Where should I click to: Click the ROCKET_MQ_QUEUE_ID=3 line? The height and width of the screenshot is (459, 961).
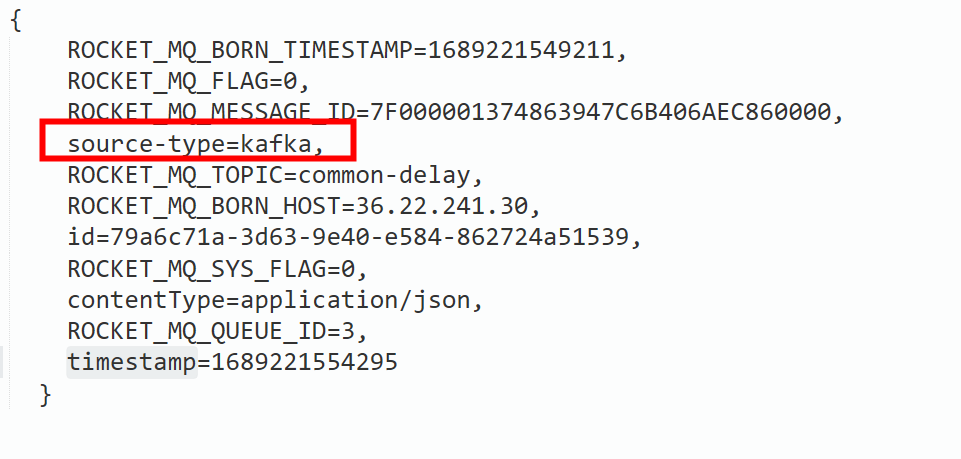tap(218, 331)
